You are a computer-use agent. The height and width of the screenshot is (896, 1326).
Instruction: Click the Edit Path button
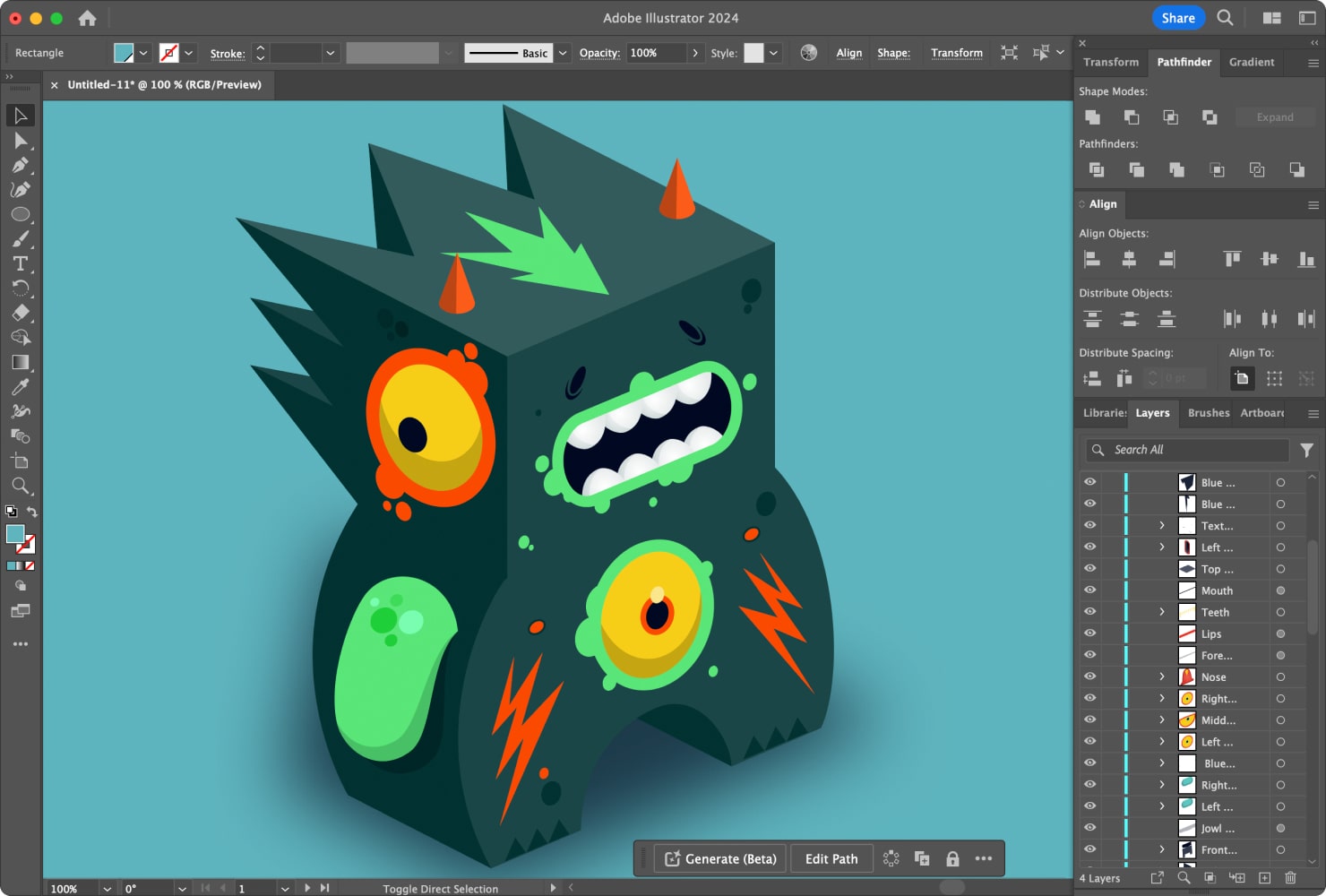click(x=831, y=858)
